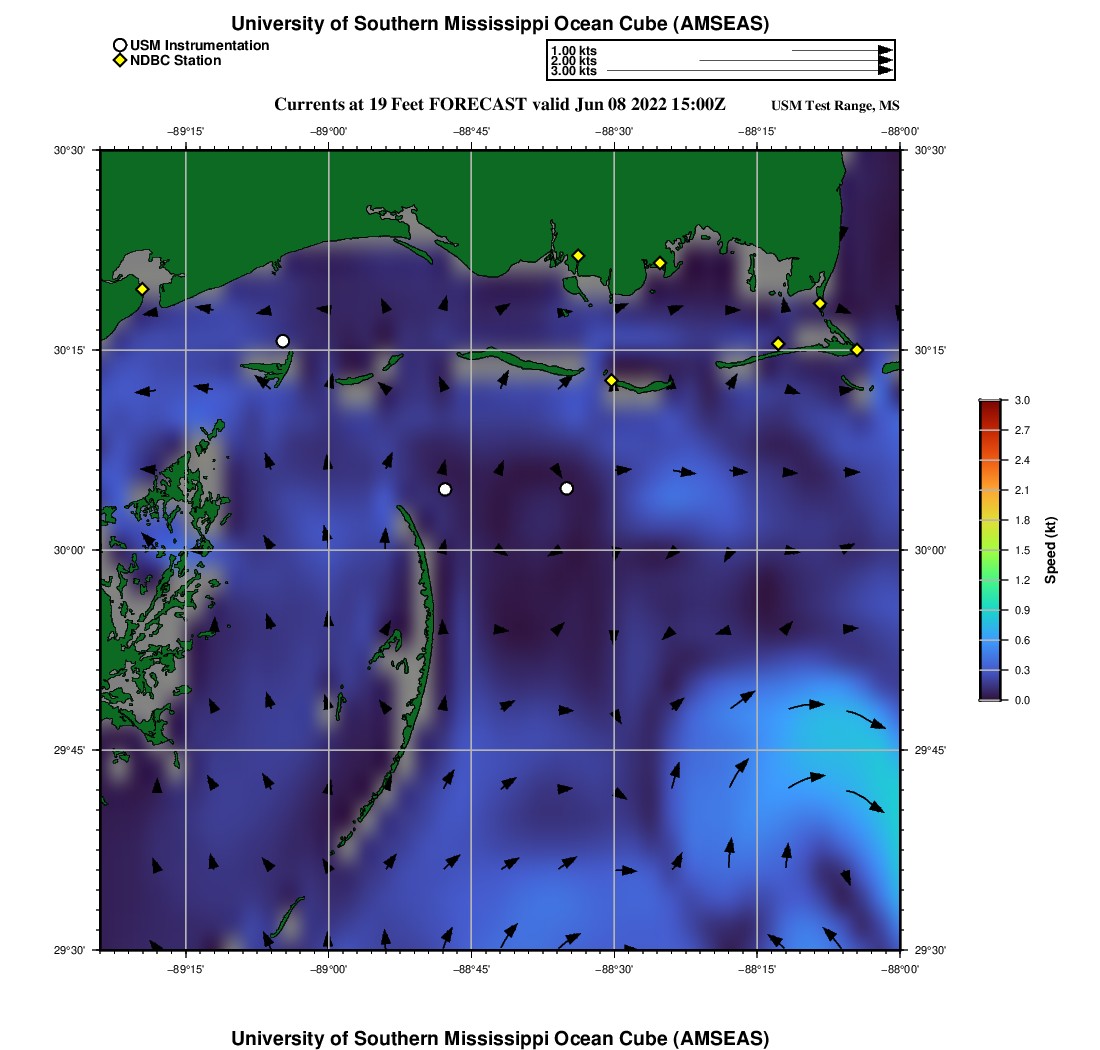The width and height of the screenshot is (1100, 1050).
Task: Click the USM Instrumentation legend circle icon
Action: click(x=120, y=45)
